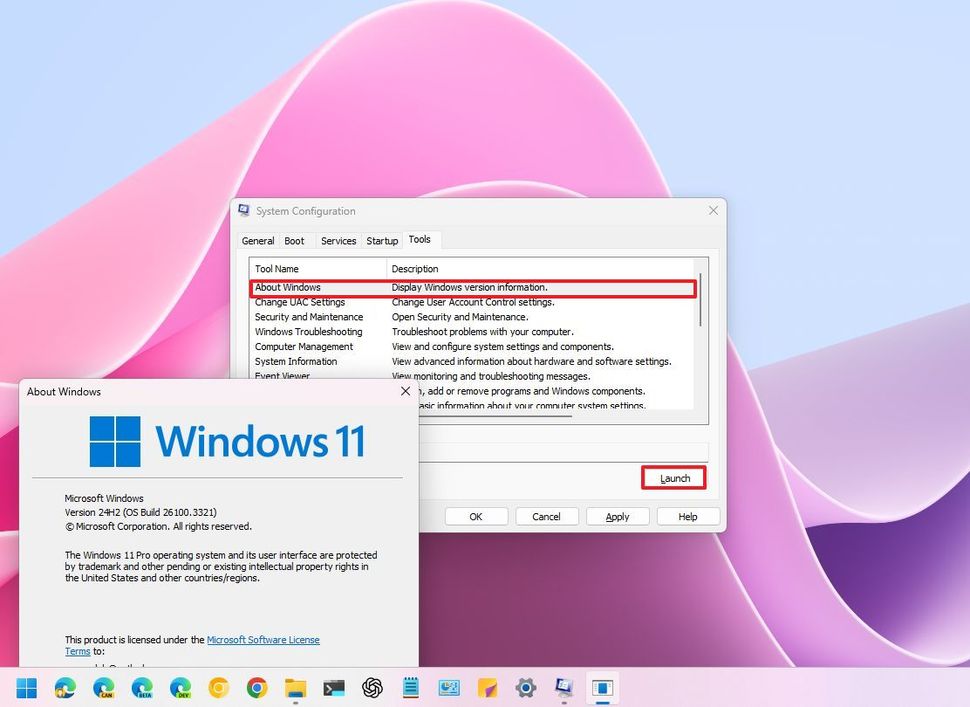Switch to the Services tab

(338, 240)
